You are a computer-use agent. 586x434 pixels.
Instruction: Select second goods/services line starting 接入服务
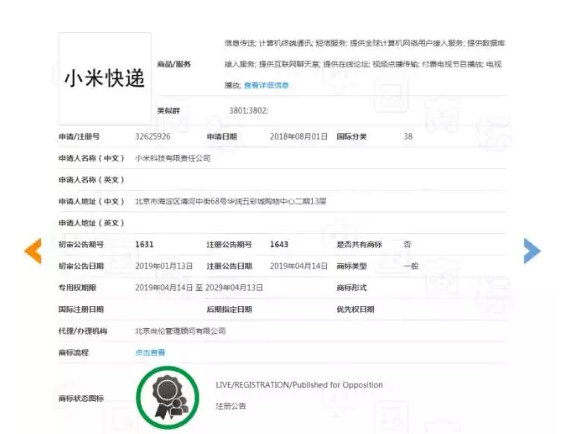pyautogui.click(x=363, y=64)
